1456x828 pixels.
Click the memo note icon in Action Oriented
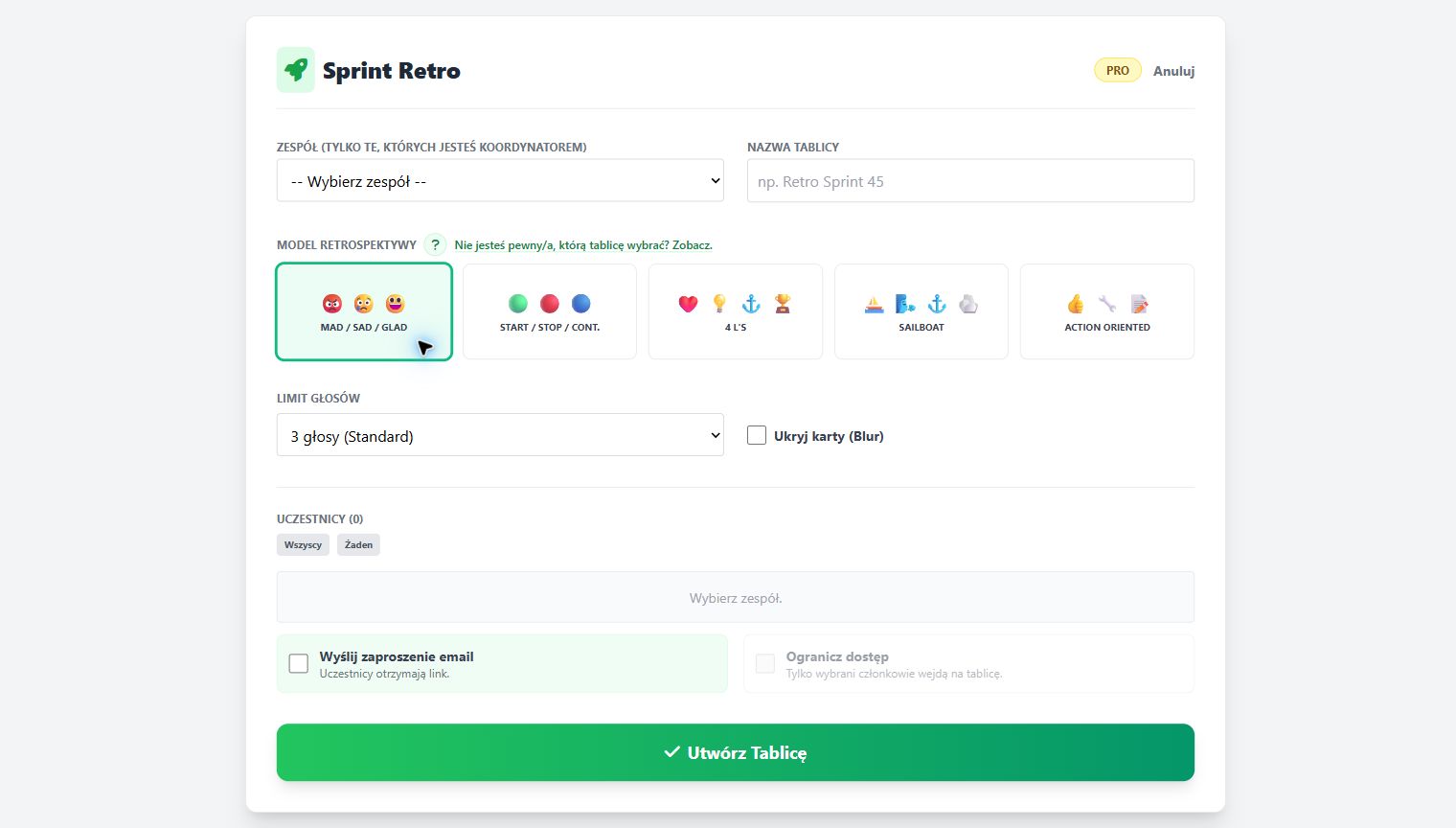coord(1139,304)
